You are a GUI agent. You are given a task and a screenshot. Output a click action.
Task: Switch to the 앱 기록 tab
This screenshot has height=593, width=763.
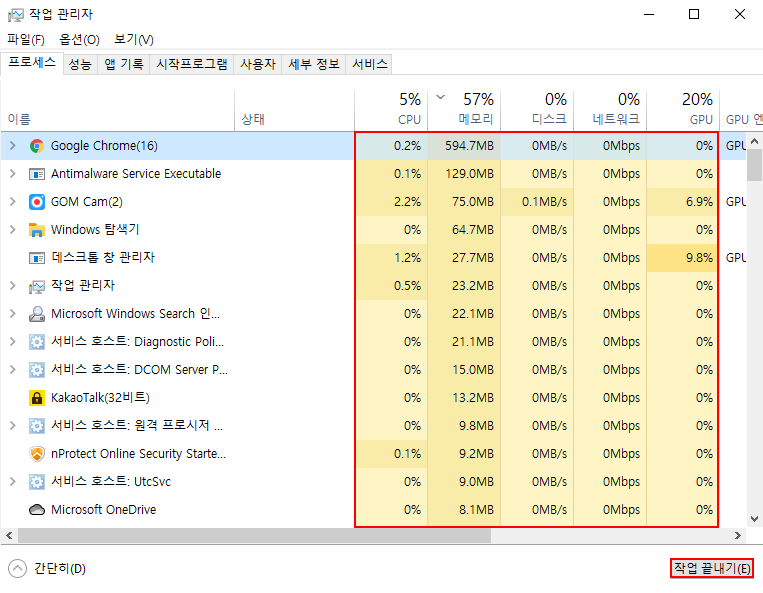pos(124,64)
